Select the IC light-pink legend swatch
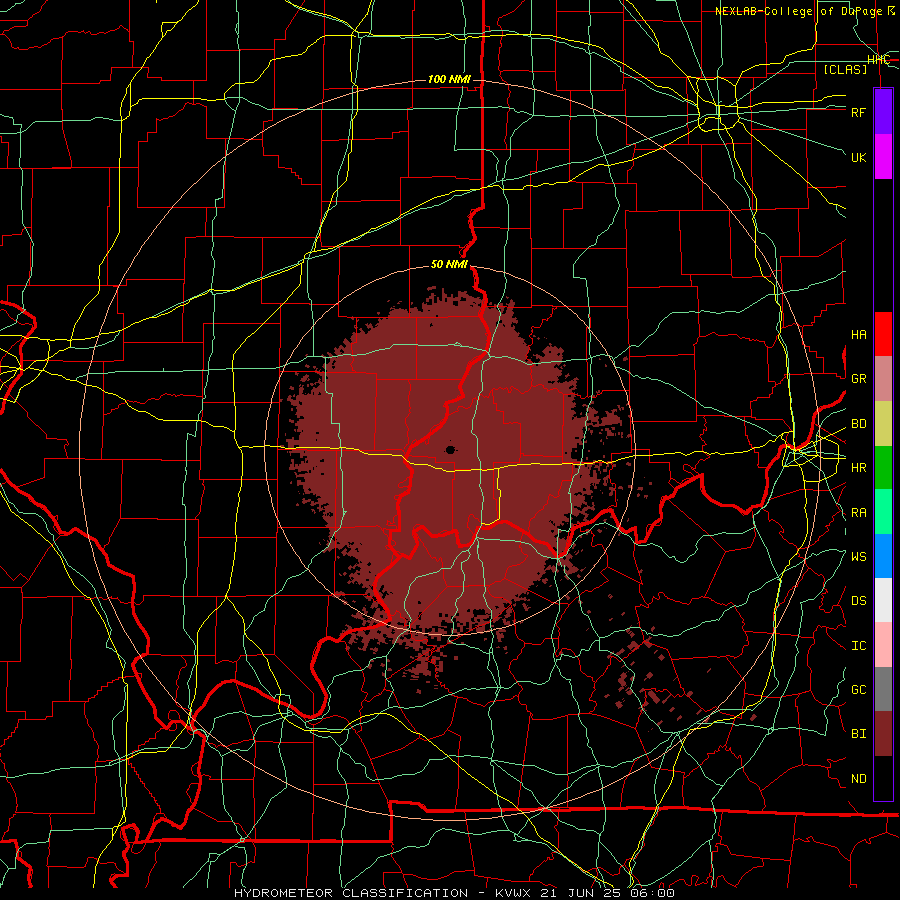The width and height of the screenshot is (900, 900). pos(883,645)
